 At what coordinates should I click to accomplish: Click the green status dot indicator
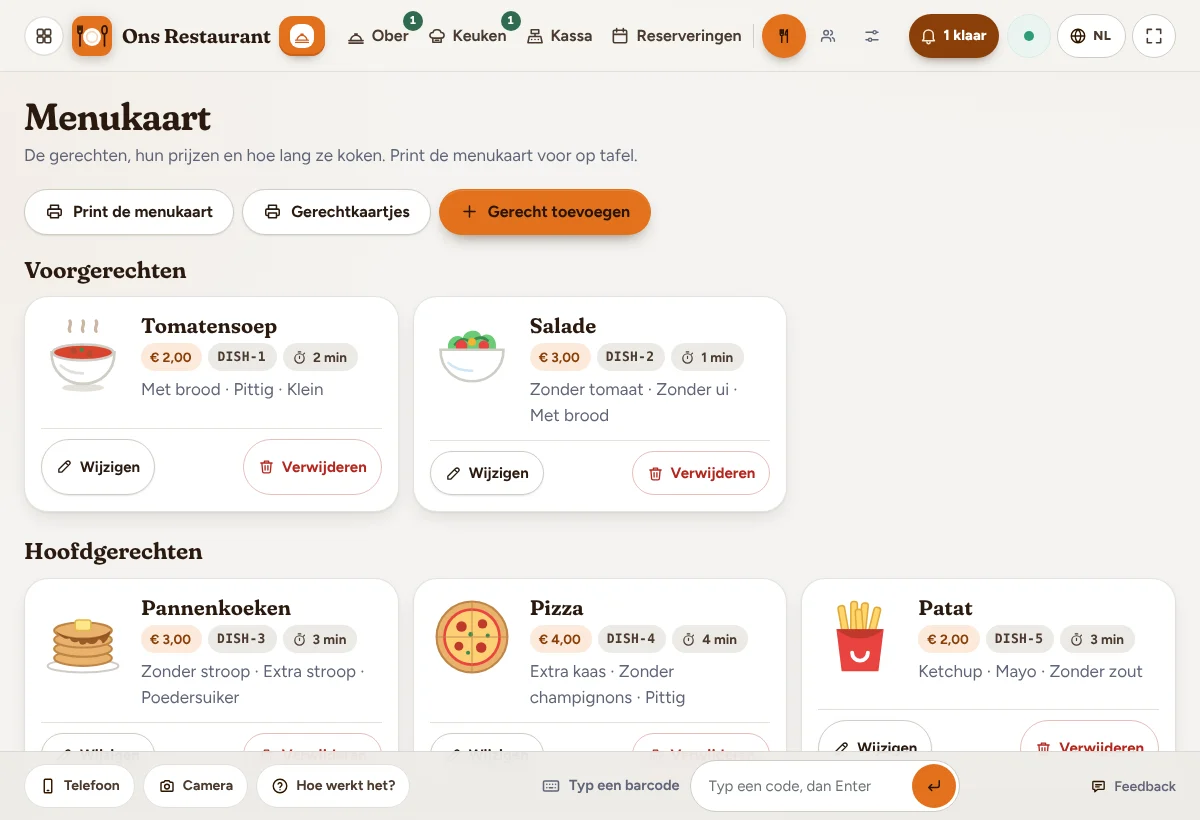[x=1028, y=36]
